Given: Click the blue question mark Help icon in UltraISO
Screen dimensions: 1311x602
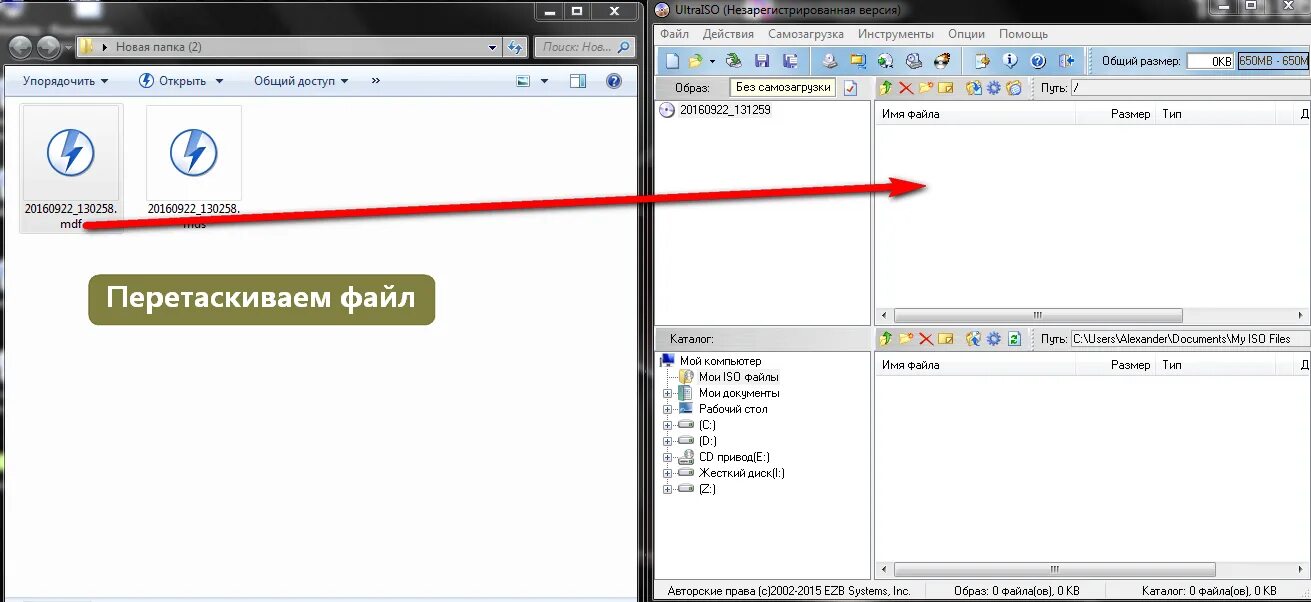Looking at the screenshot, I should pyautogui.click(x=1038, y=61).
